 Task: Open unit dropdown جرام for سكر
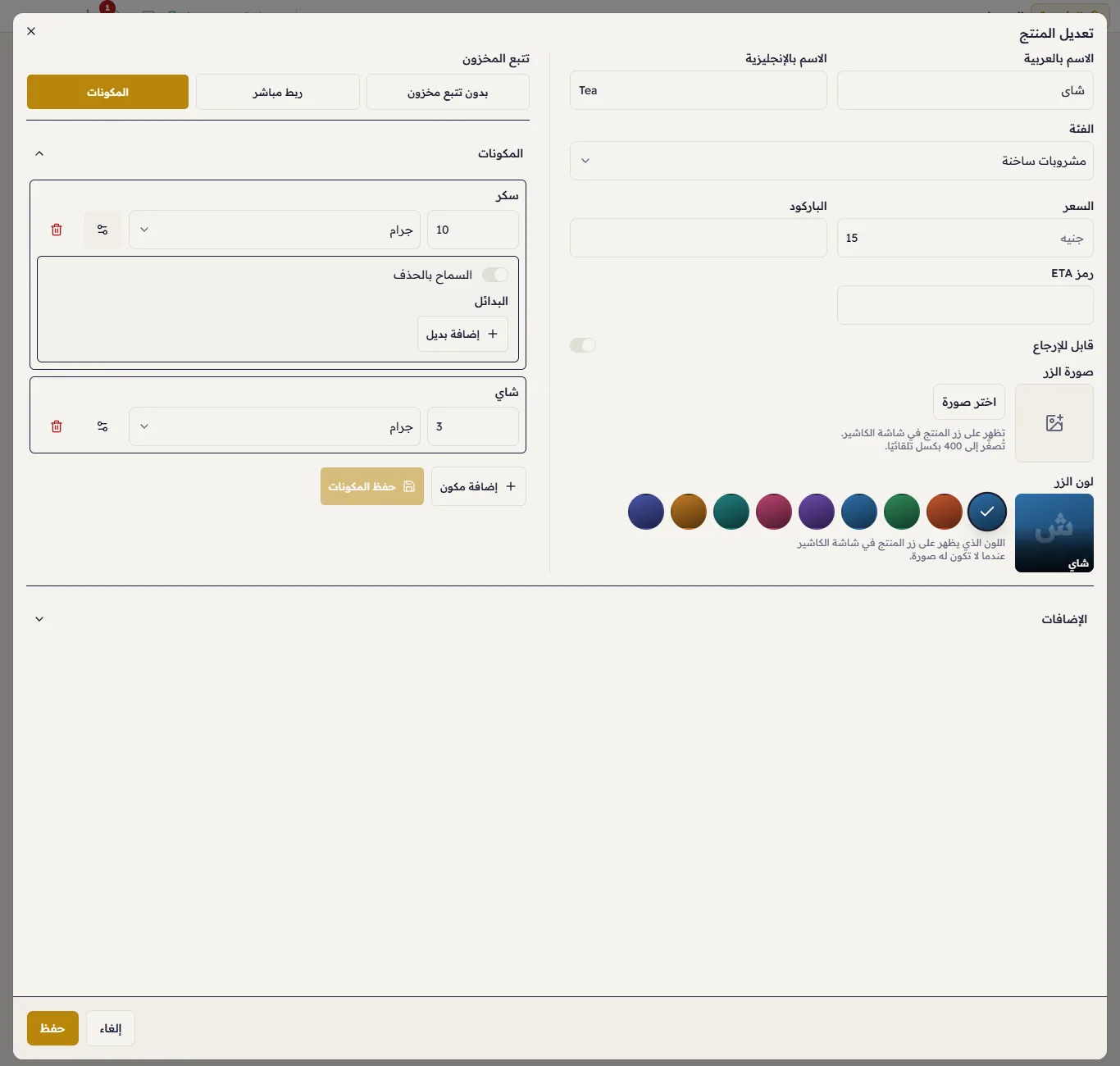coord(275,230)
